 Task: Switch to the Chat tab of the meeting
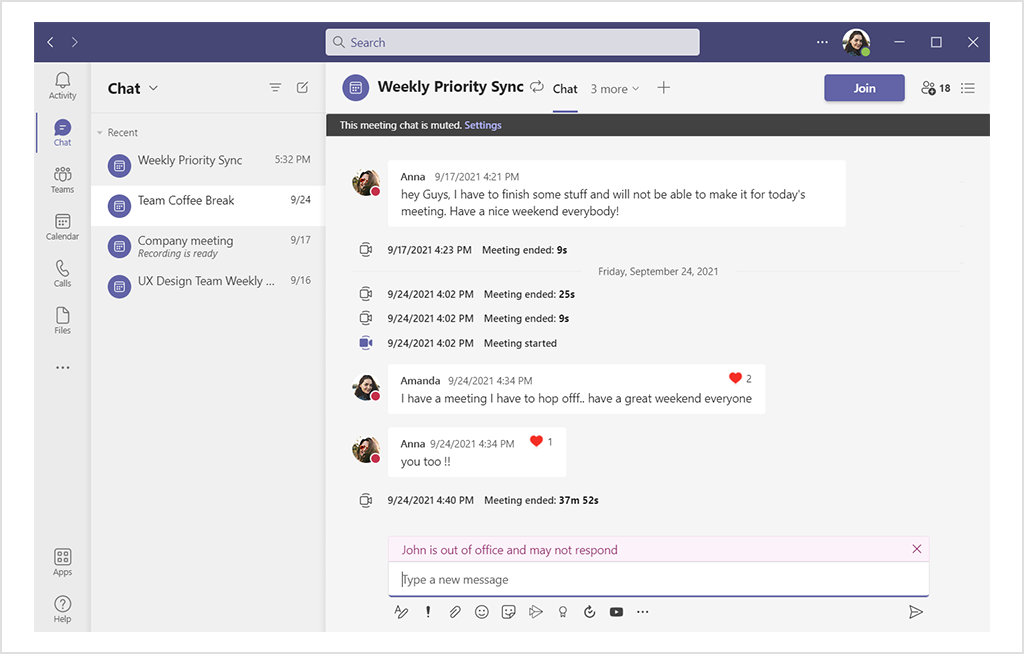[565, 89]
